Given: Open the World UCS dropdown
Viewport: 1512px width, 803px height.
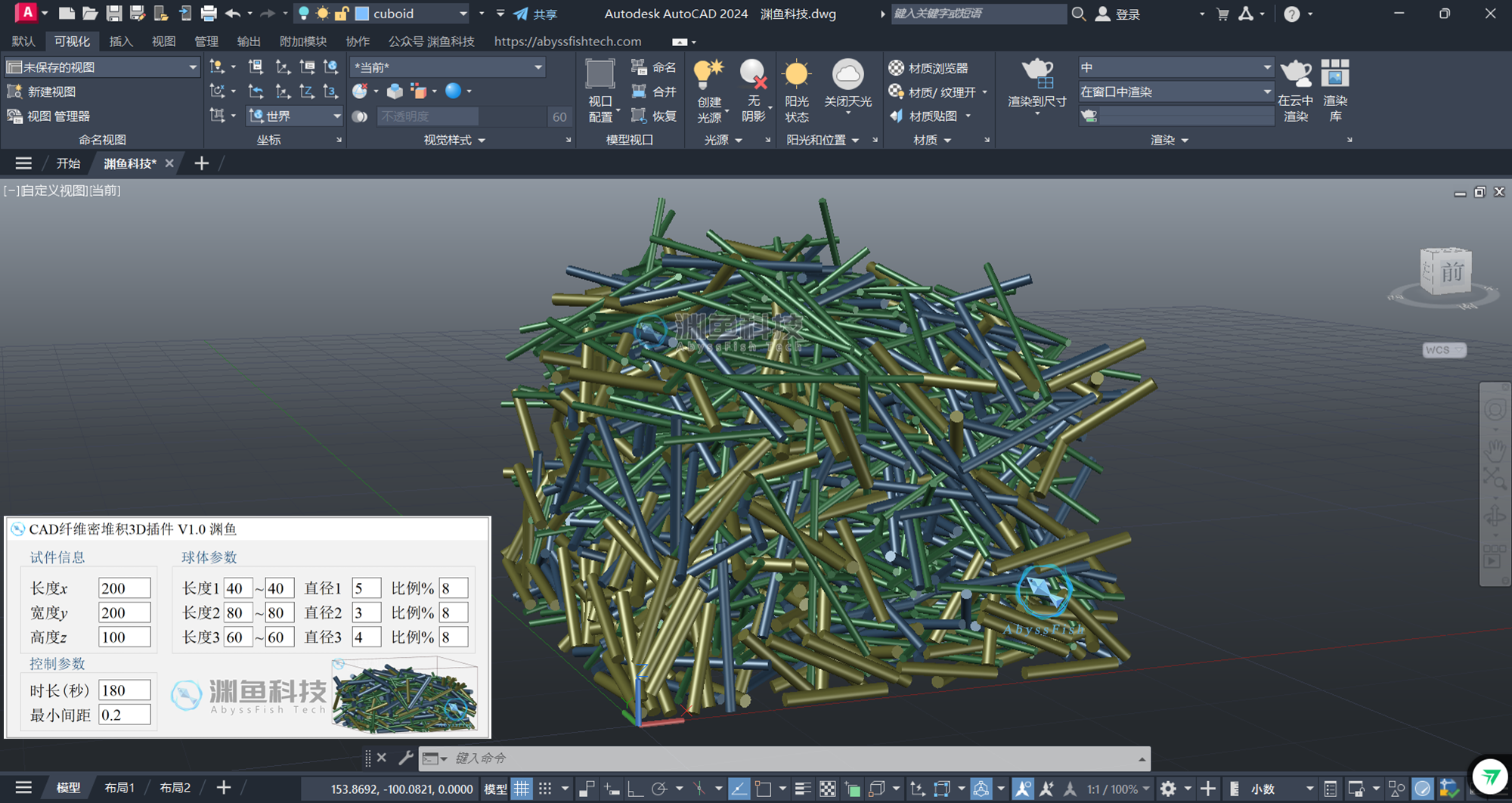Looking at the screenshot, I should [296, 116].
